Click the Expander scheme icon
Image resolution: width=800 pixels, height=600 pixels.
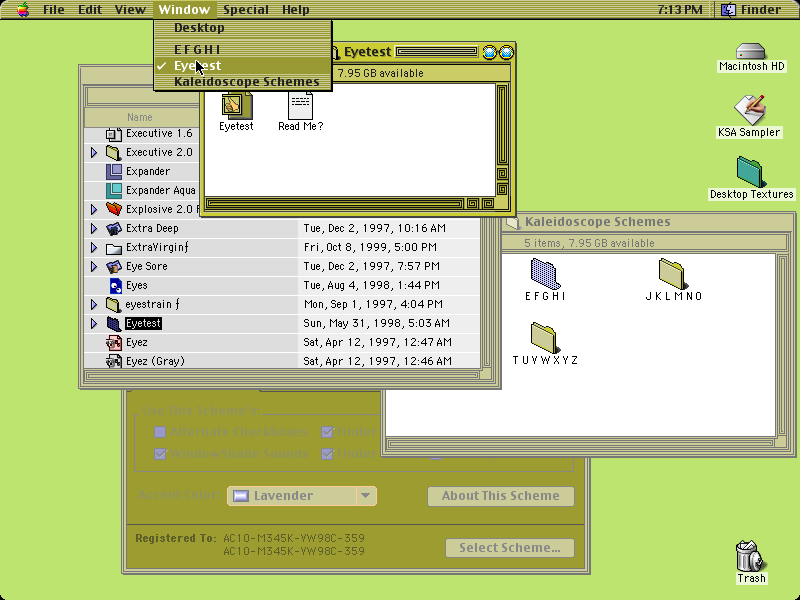pyautogui.click(x=114, y=171)
